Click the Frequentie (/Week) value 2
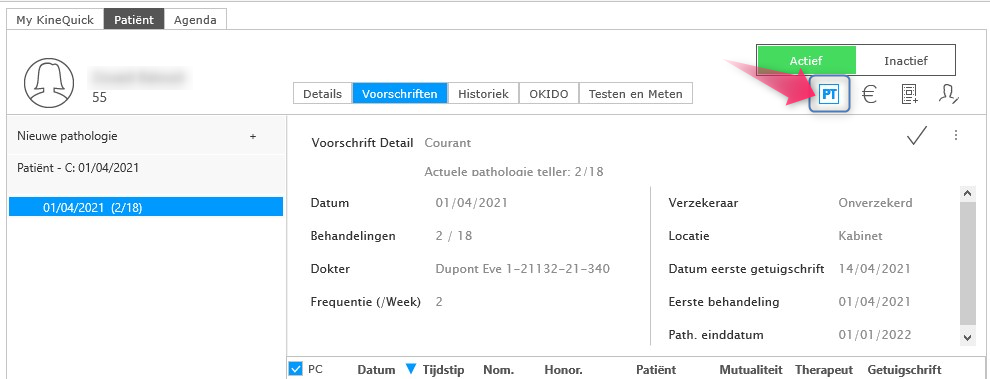The height and width of the screenshot is (379, 990). pos(439,301)
